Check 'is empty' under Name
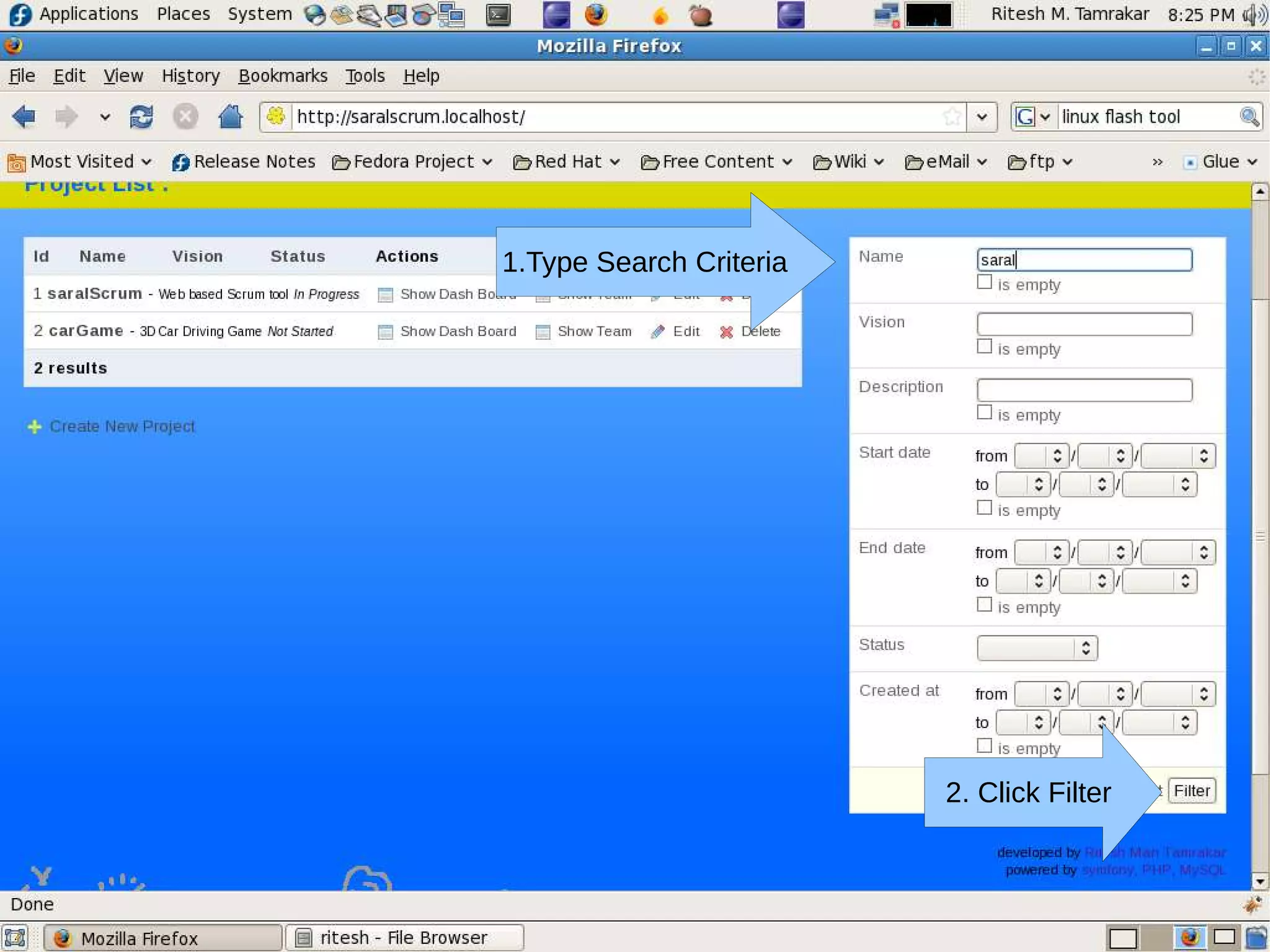1270x952 pixels. tap(984, 282)
